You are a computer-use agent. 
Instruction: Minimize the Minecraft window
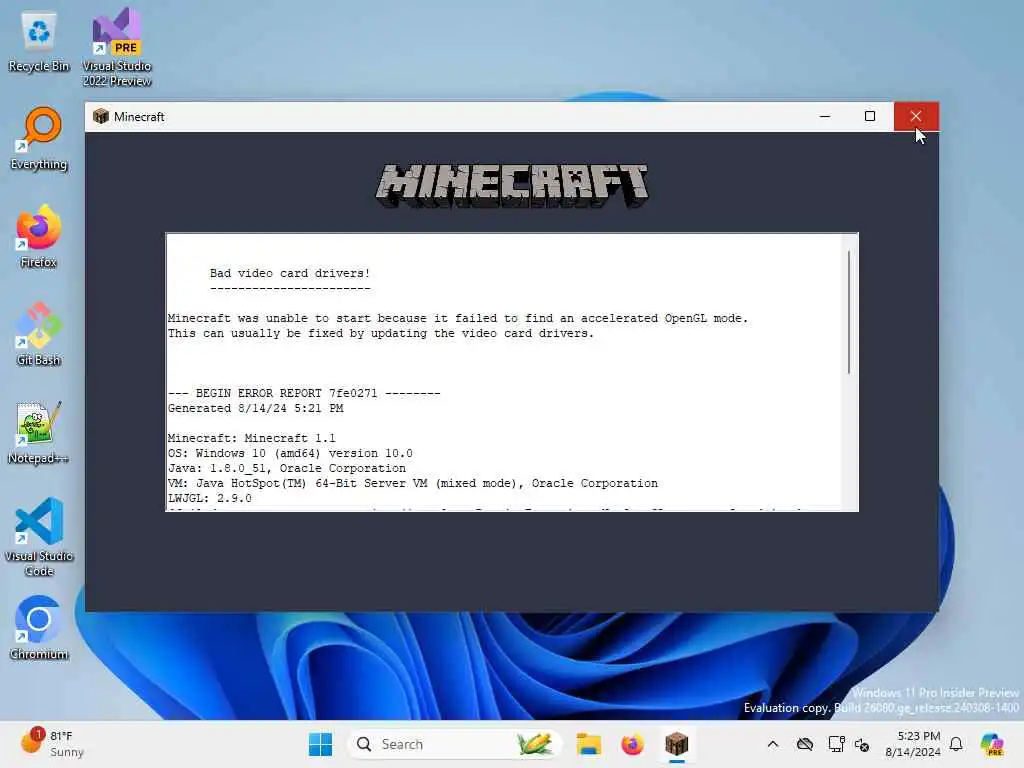(825, 116)
